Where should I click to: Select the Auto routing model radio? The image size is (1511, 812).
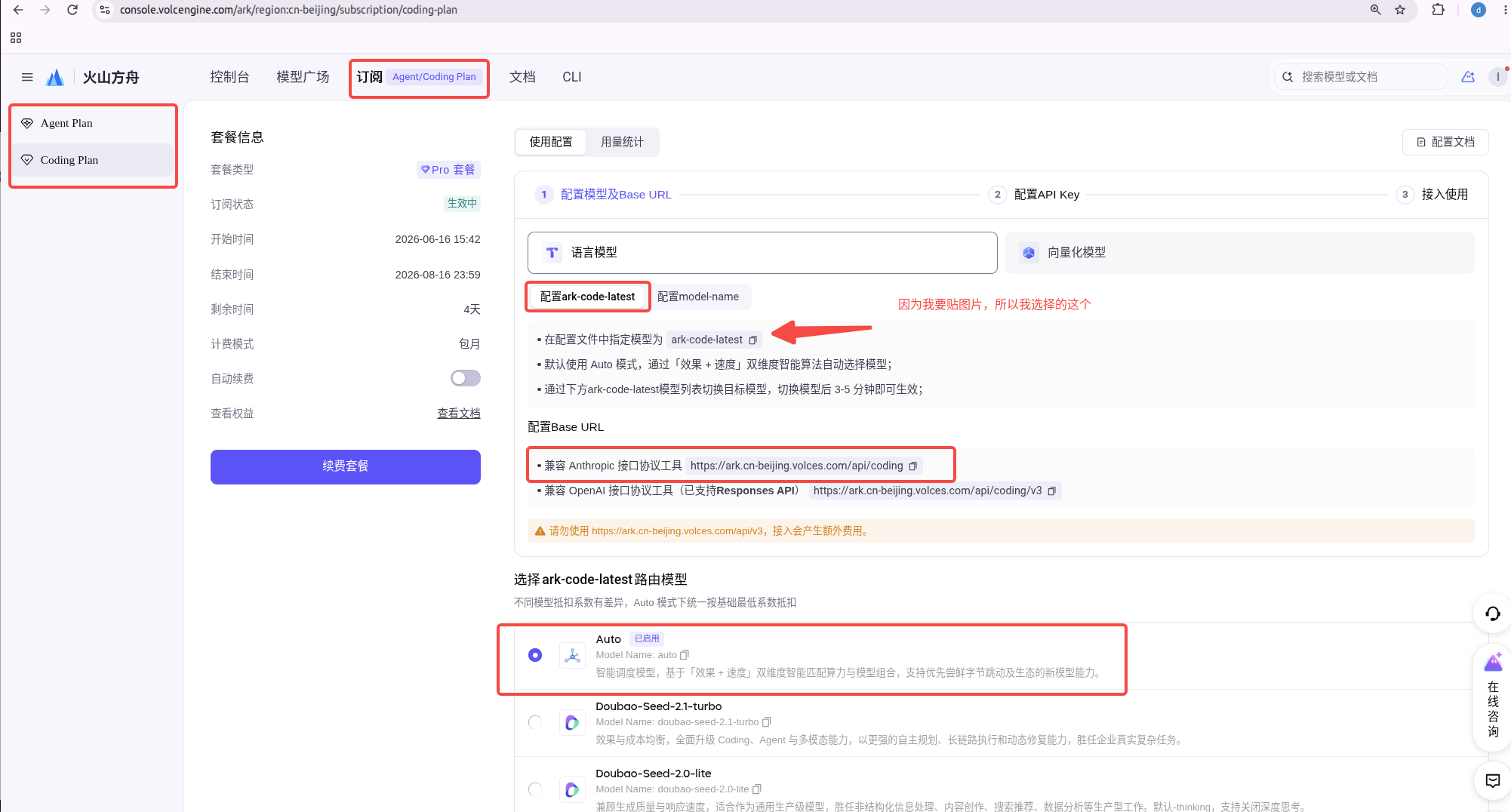pyautogui.click(x=535, y=655)
